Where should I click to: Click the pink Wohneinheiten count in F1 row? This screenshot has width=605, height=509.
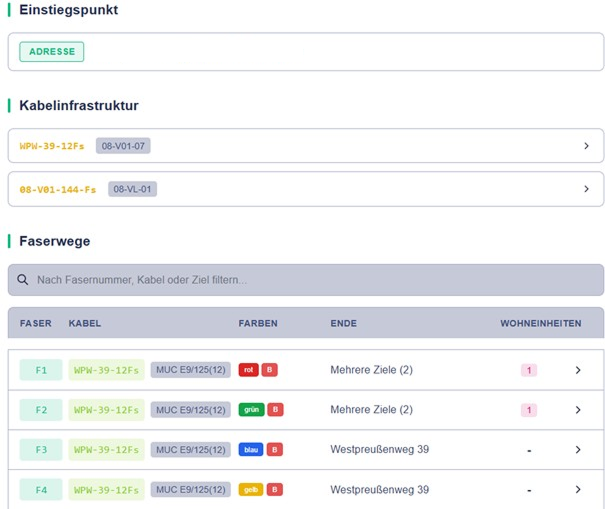529,370
